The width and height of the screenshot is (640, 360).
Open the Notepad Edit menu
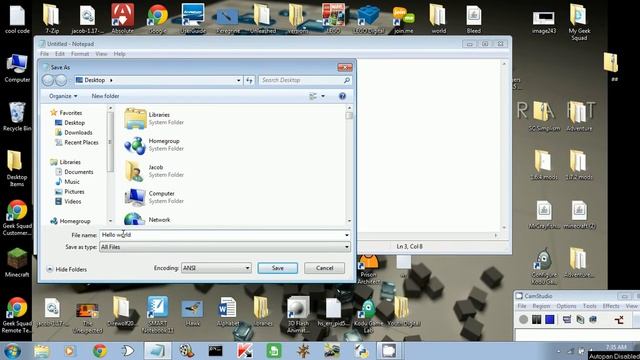point(60,54)
